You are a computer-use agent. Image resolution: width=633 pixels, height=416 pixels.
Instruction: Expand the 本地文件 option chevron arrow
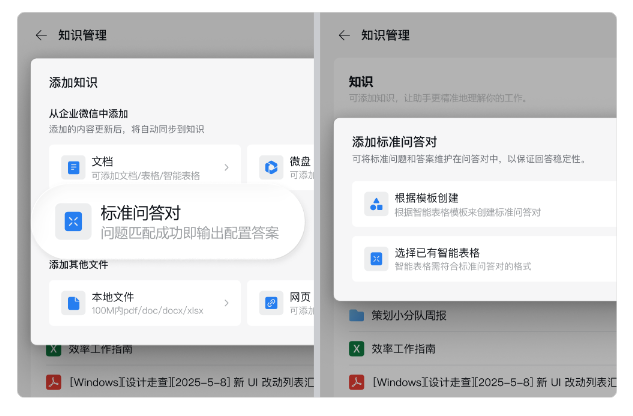[226, 303]
